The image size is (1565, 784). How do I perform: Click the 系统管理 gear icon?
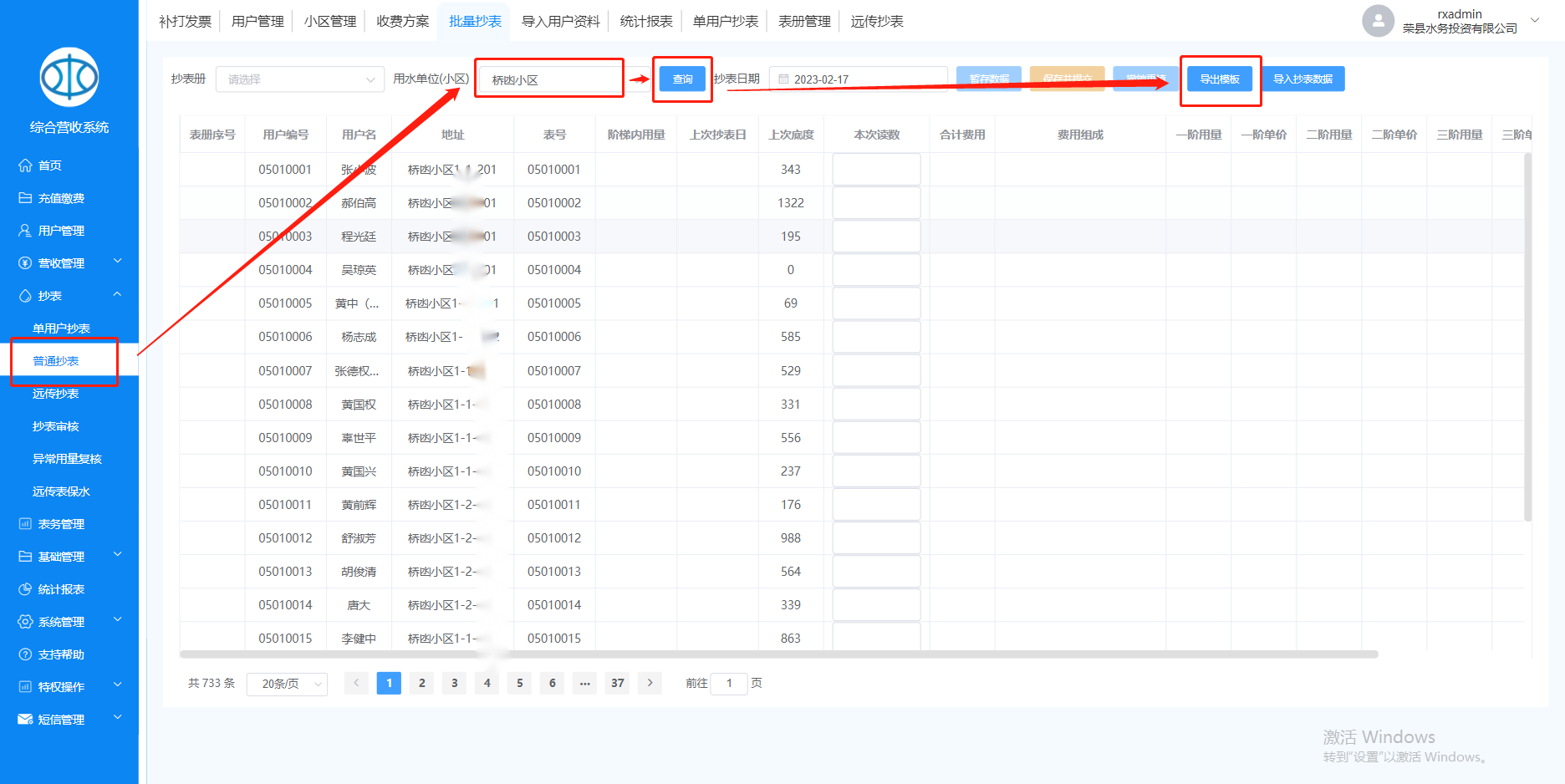click(x=25, y=622)
